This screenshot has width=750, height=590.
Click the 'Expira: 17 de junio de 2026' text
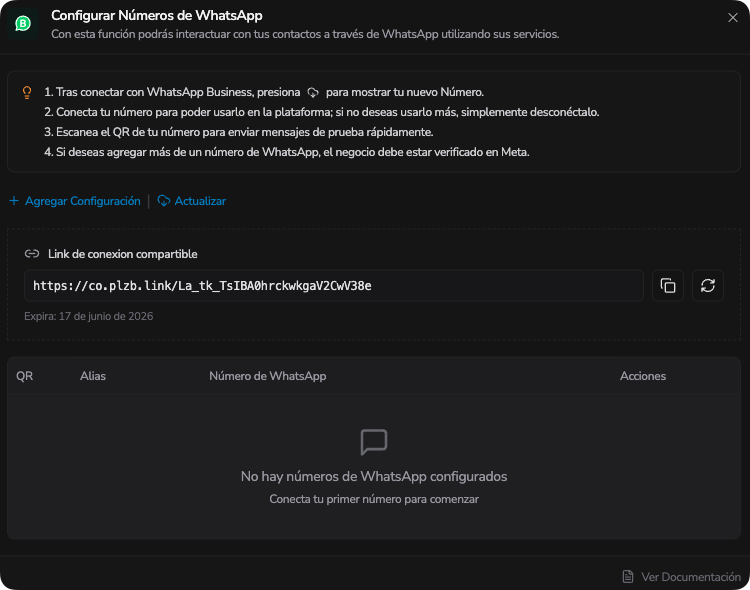(x=88, y=316)
